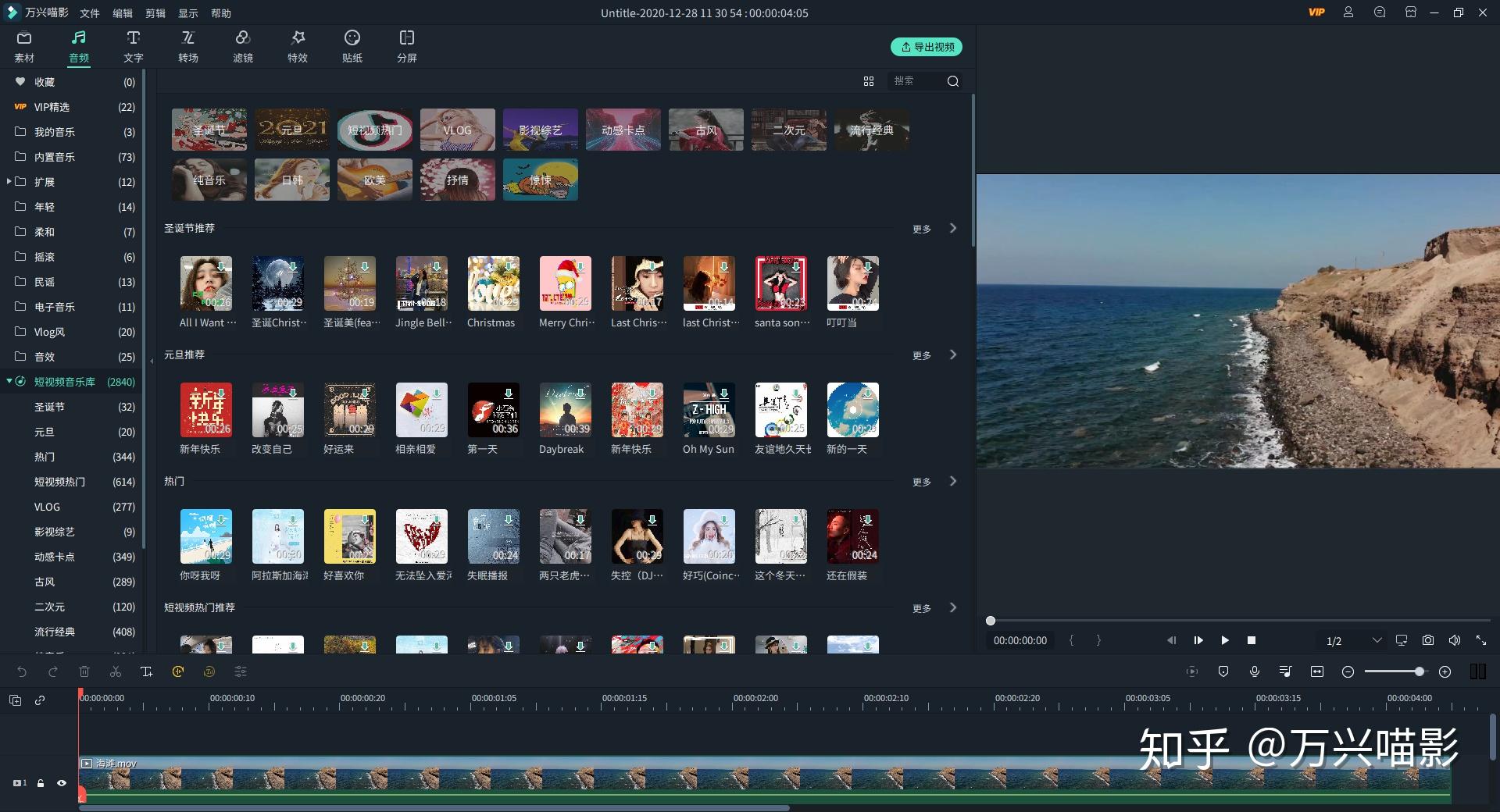Select the 新年快乐 first track thumbnail
The image size is (1500, 812).
click(206, 409)
